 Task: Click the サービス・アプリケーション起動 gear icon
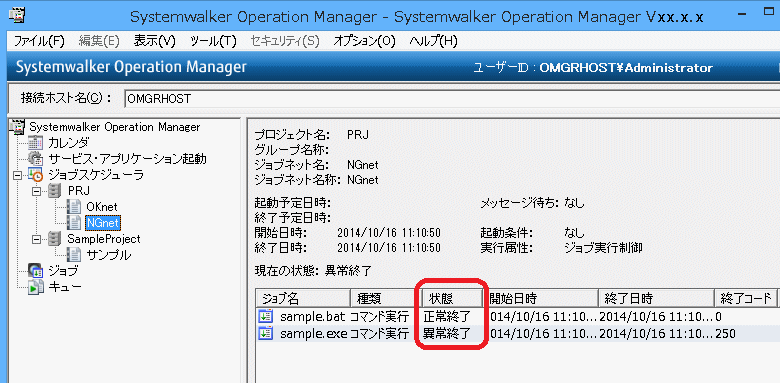(x=35, y=159)
